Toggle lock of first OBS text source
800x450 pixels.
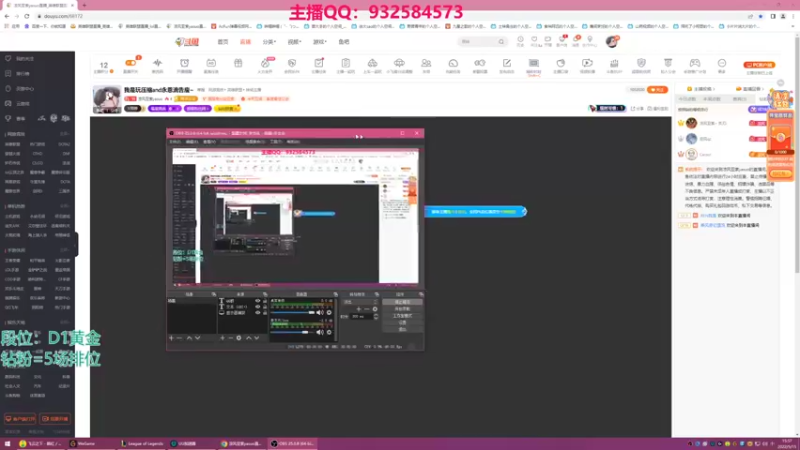tap(264, 301)
